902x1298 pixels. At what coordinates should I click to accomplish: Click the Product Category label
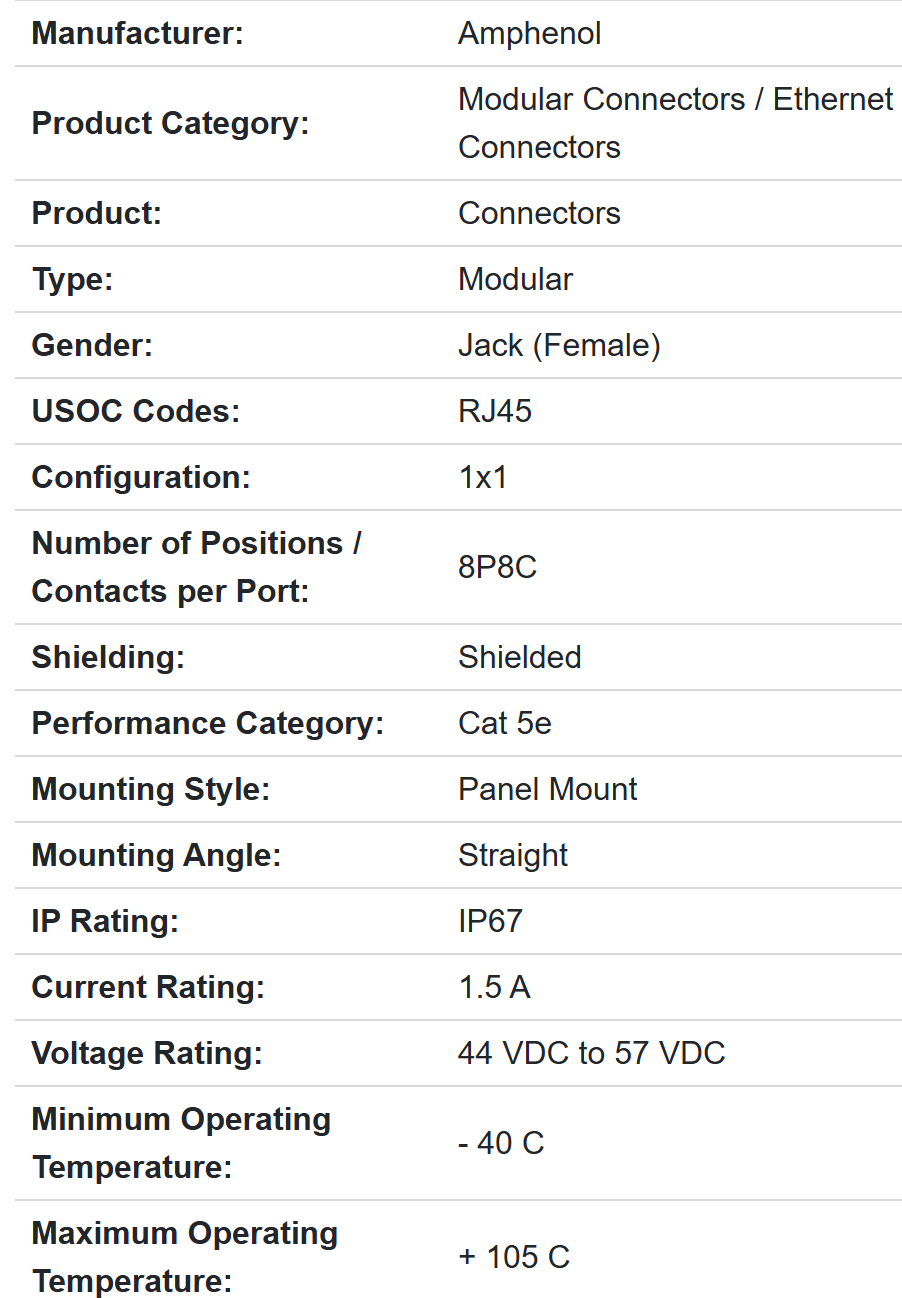click(170, 123)
